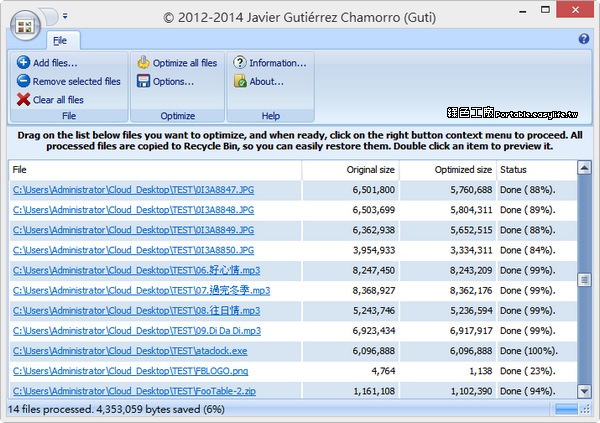Click original size 6,501,800
The width and height of the screenshot is (600, 423).
(373, 190)
